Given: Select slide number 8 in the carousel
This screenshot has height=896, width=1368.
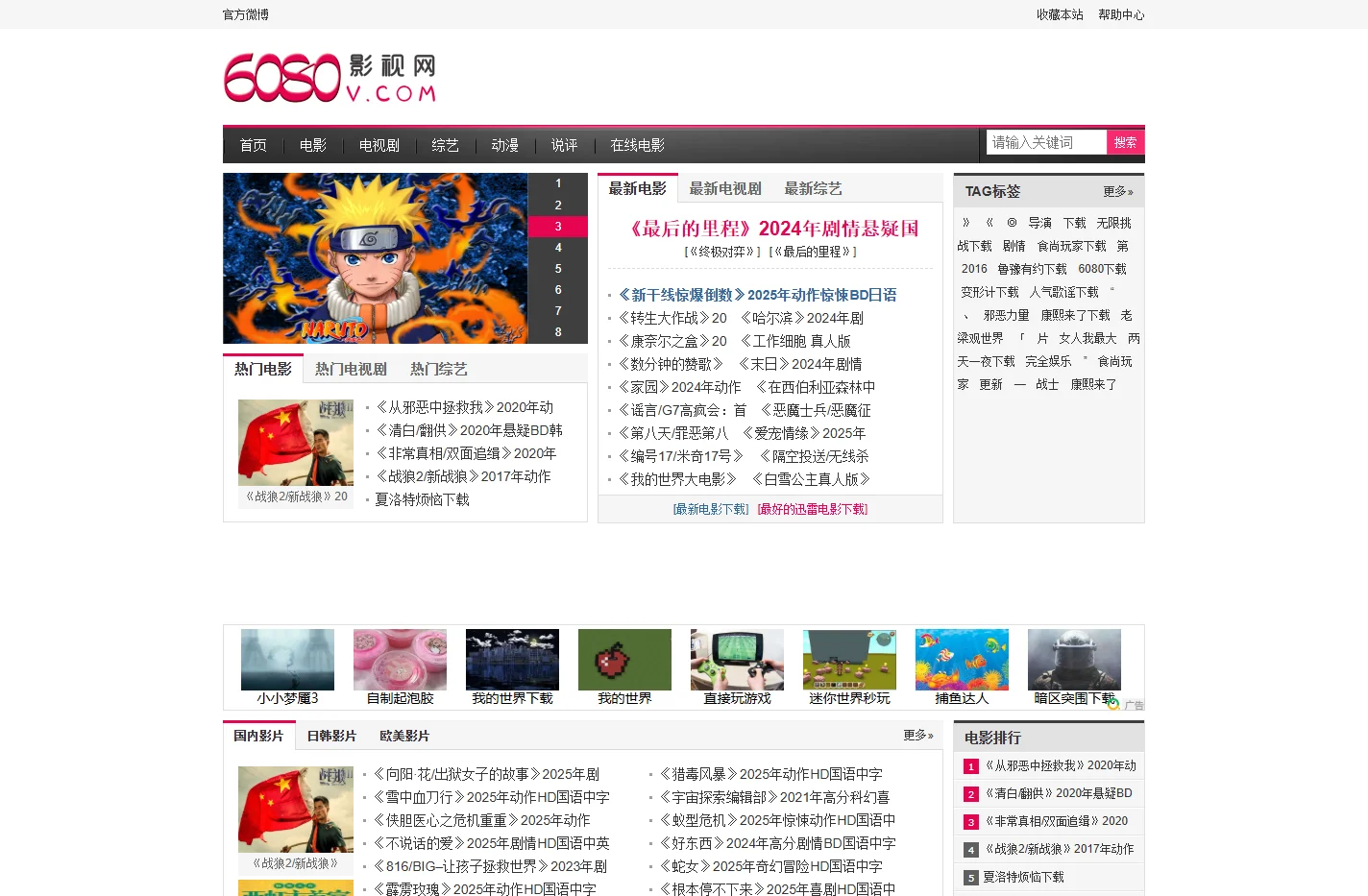Looking at the screenshot, I should click(558, 331).
